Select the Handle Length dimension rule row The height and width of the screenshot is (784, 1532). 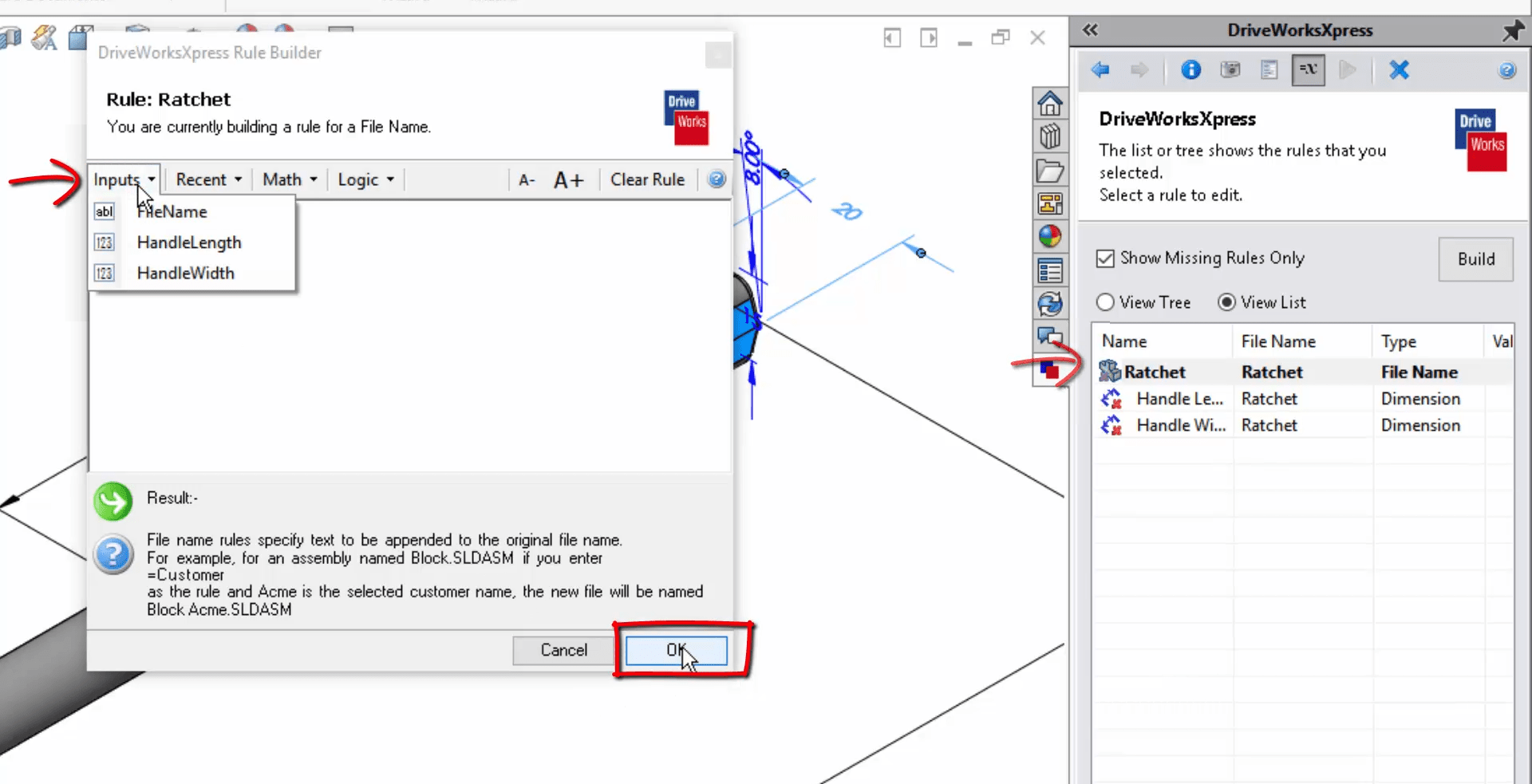[1179, 399]
